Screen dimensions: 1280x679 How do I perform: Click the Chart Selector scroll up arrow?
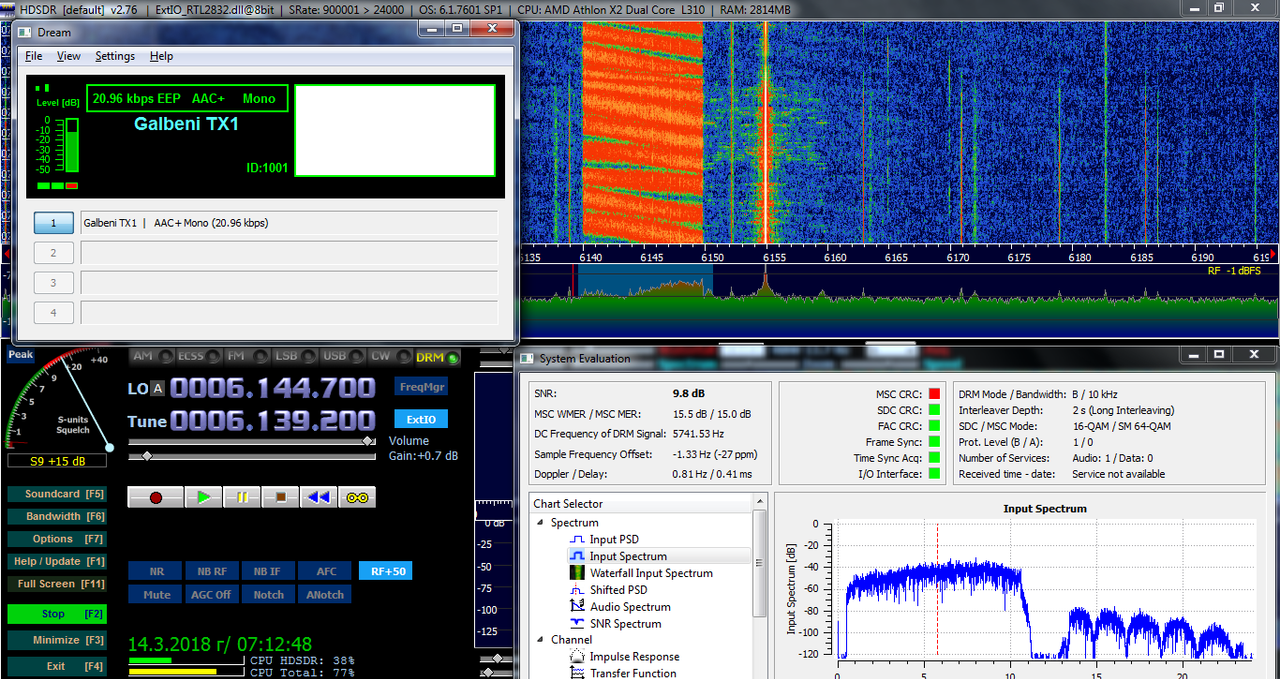click(x=761, y=502)
